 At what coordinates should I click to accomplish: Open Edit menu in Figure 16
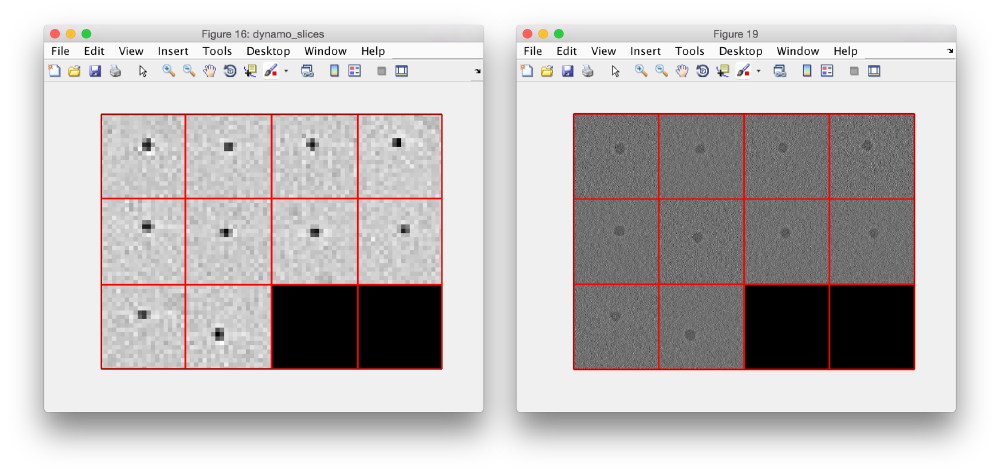click(94, 51)
